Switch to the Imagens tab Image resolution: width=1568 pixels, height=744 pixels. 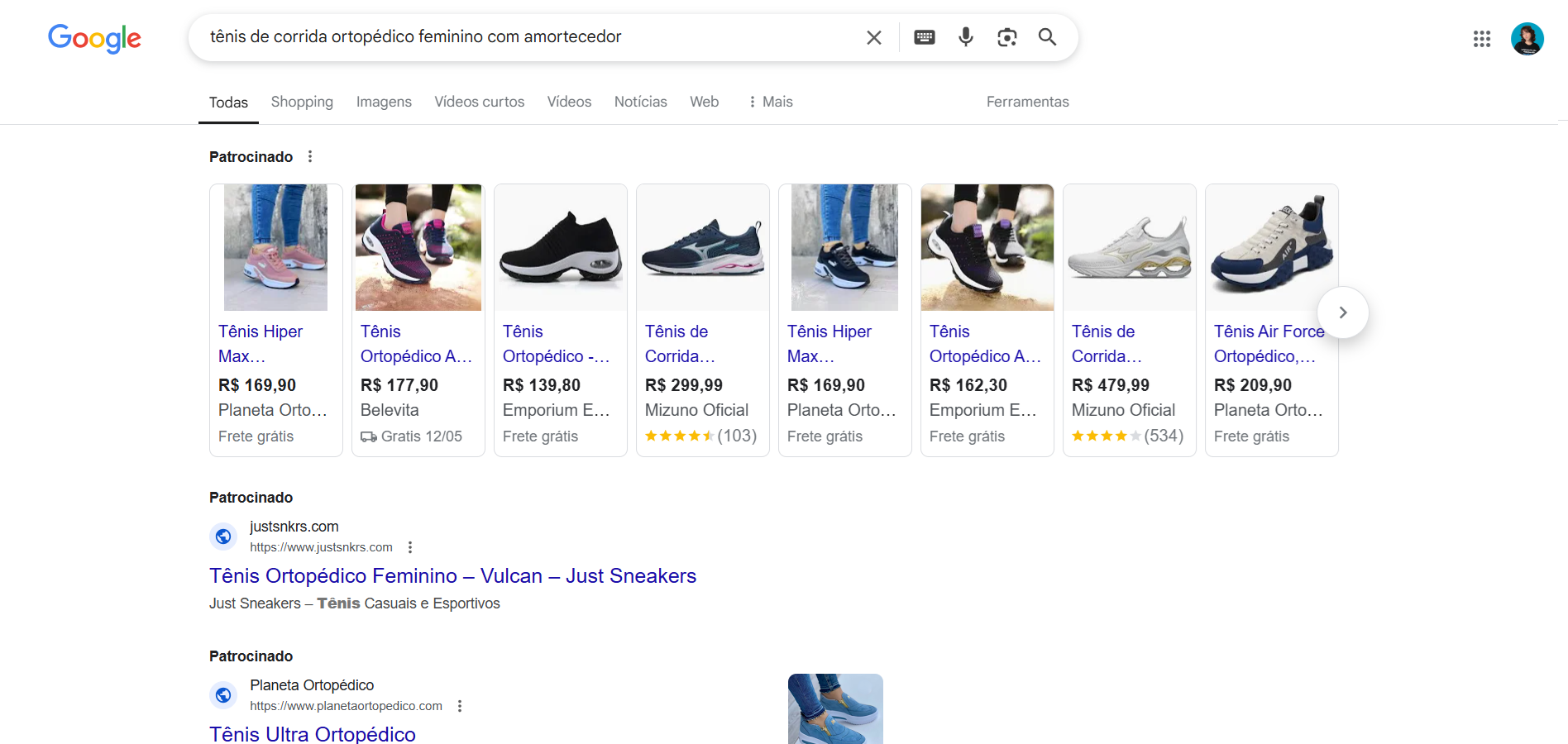pyautogui.click(x=384, y=102)
